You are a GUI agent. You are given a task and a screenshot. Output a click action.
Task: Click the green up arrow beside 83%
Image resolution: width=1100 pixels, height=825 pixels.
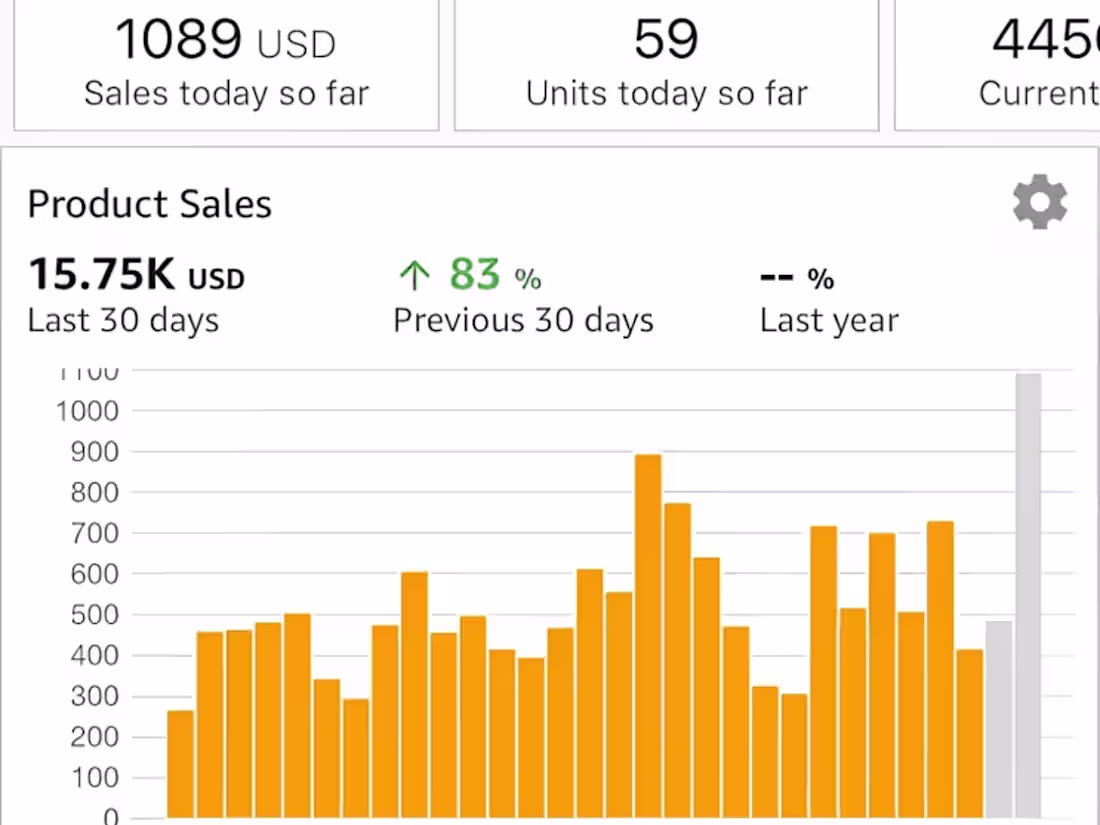point(414,275)
